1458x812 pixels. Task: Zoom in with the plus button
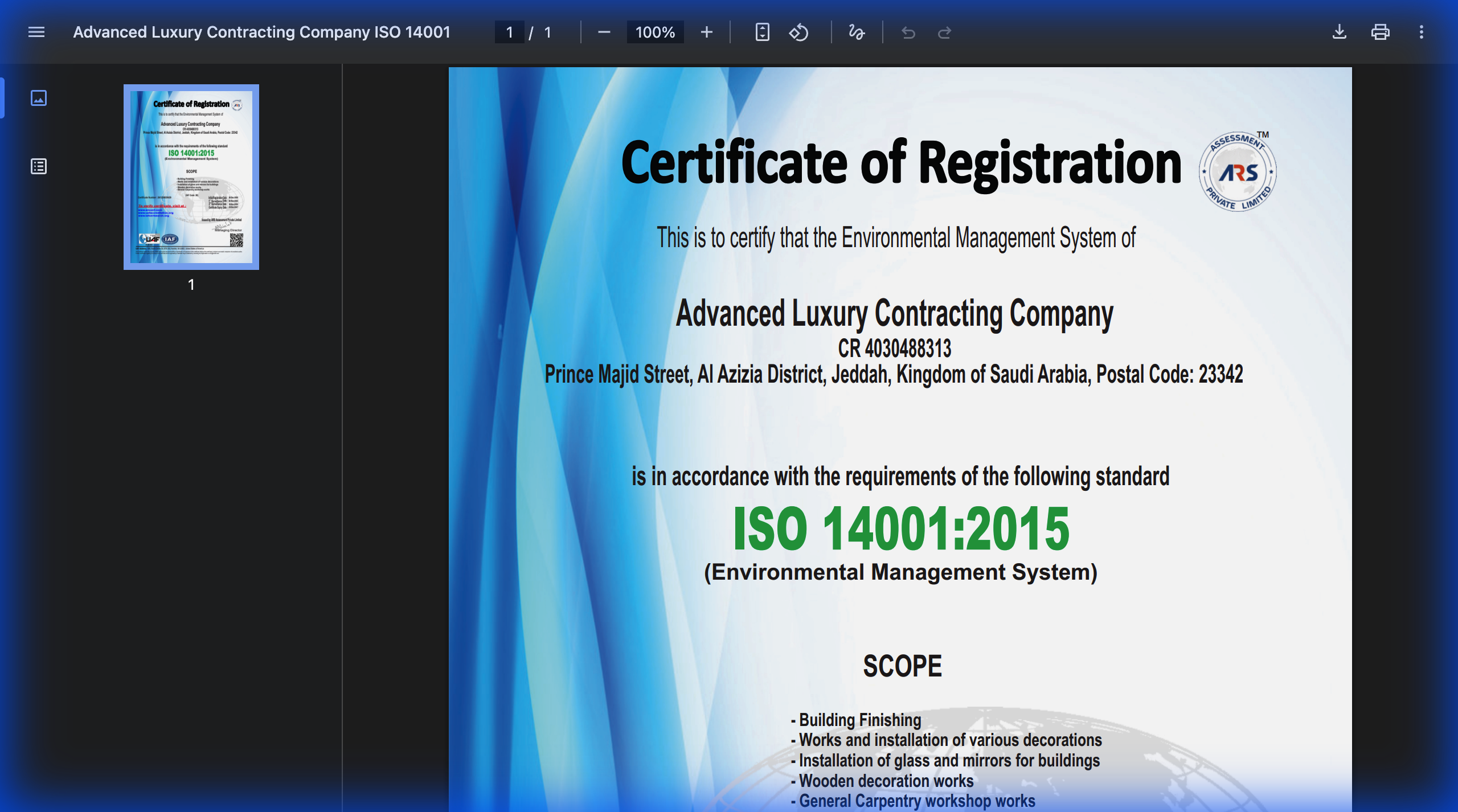pos(706,32)
